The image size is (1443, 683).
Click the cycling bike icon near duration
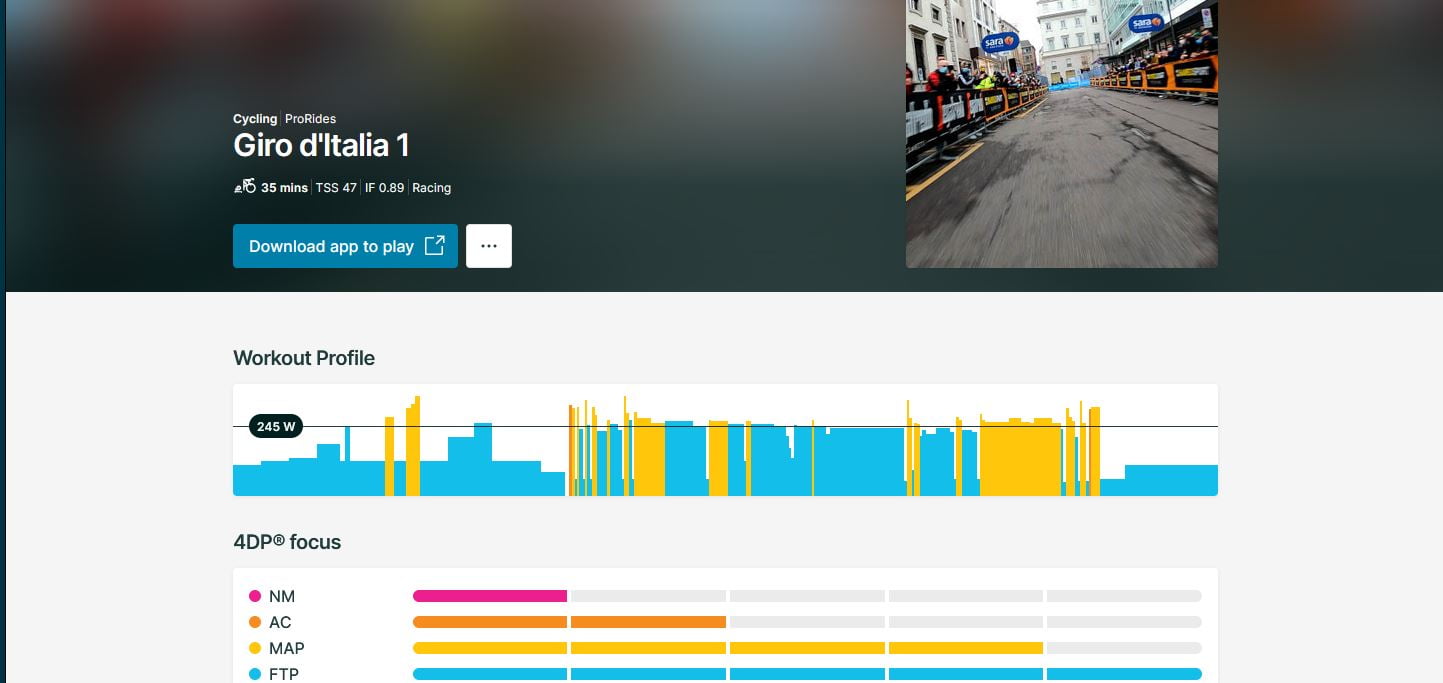[243, 185]
